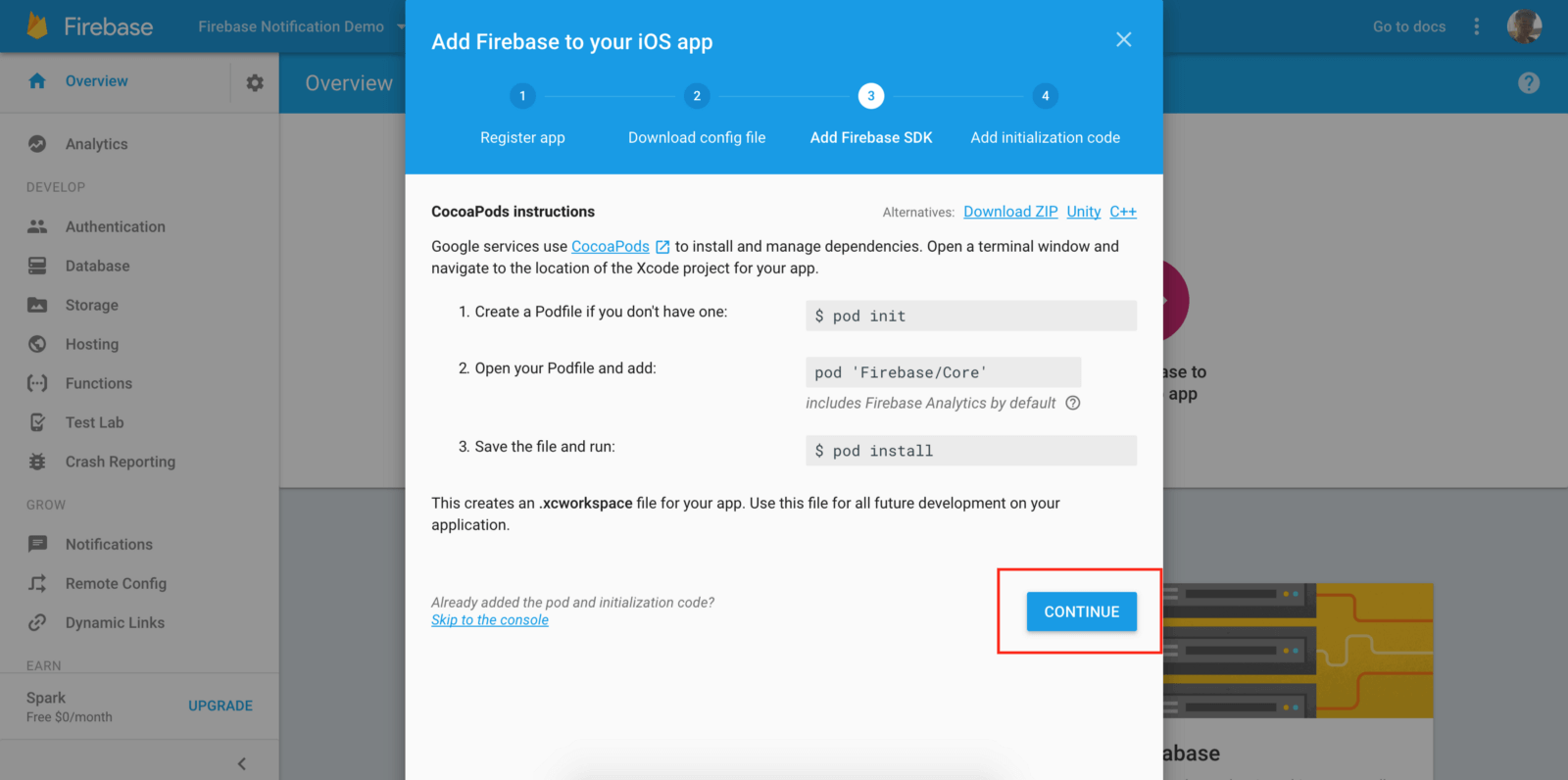Viewport: 1568px width, 780px height.
Task: Close the Add Firebase dialog
Action: tap(1124, 39)
